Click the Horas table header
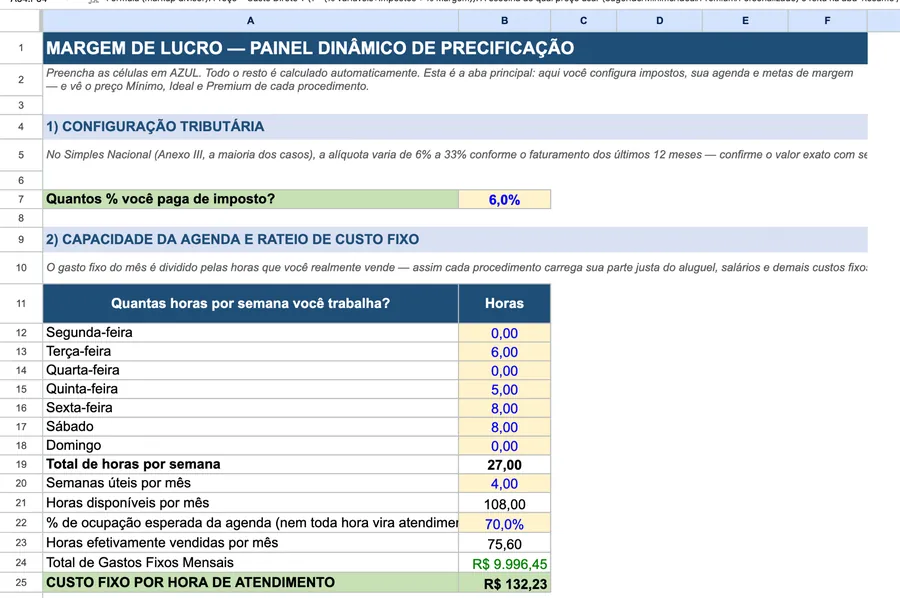This screenshot has height=598, width=900. pos(504,303)
